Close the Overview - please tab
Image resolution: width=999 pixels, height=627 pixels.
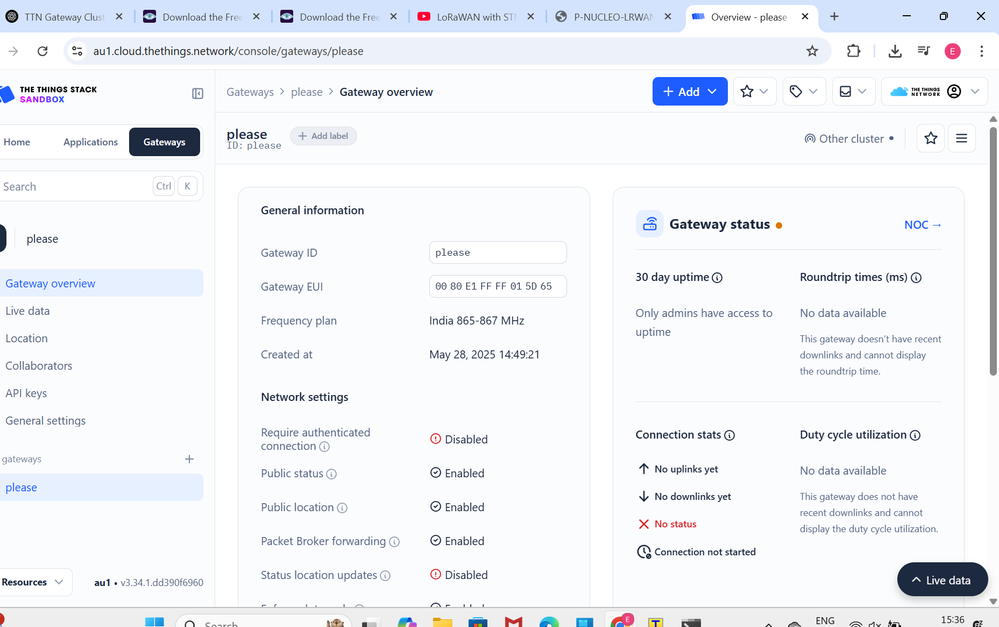805,17
